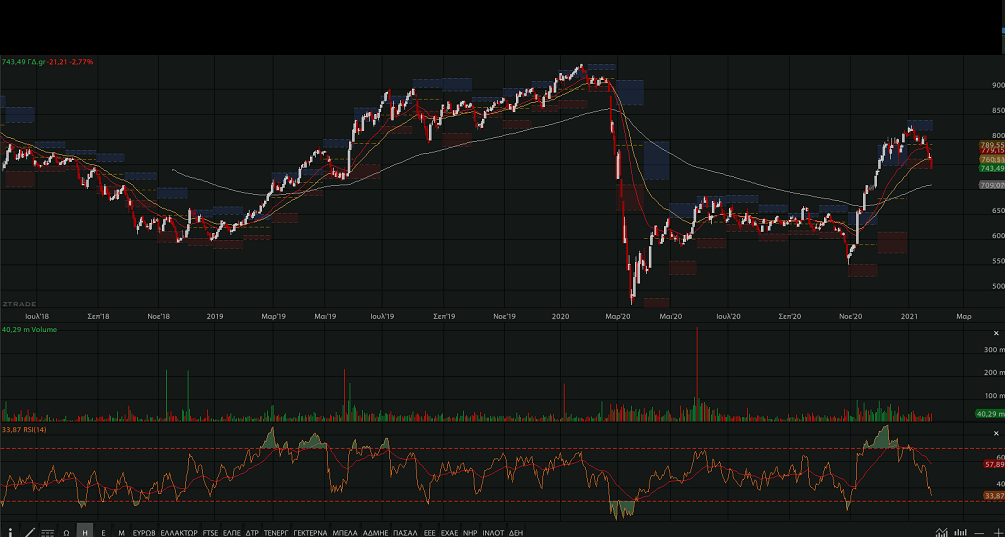The image size is (1005, 537).
Task: Select the trend line drawing tool
Action: pyautogui.click(x=29, y=532)
